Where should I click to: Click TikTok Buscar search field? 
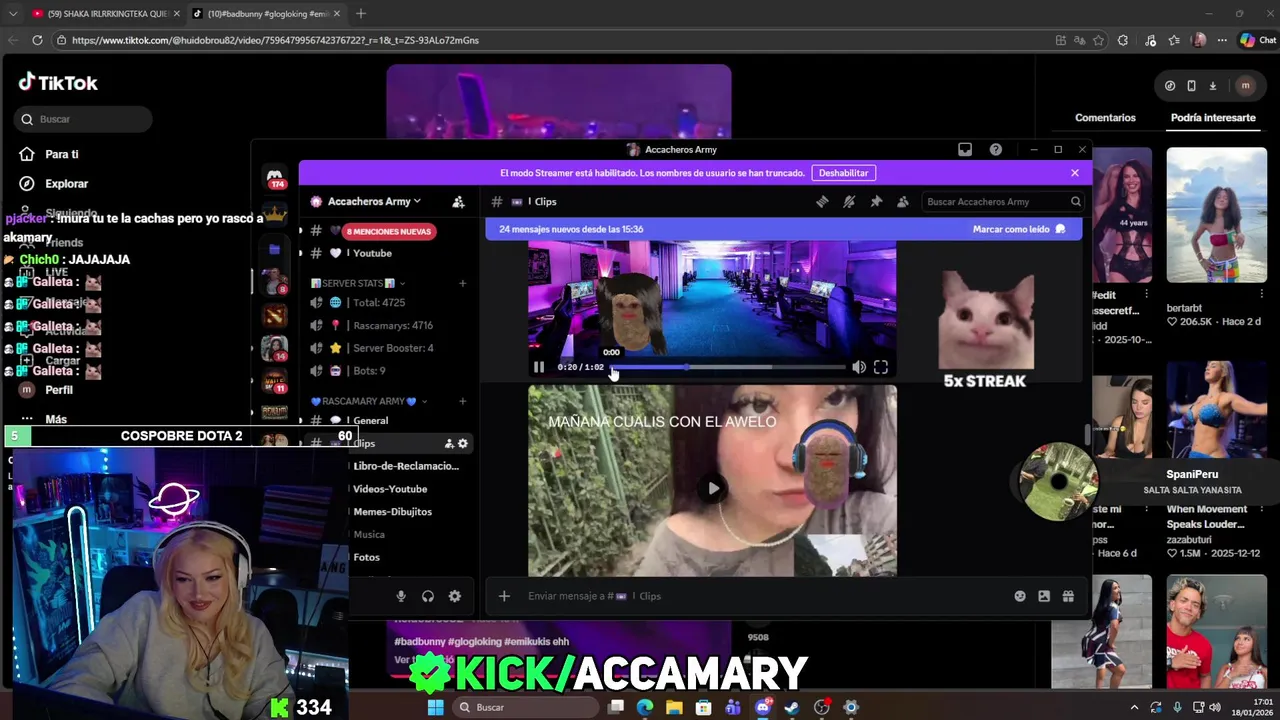(x=83, y=119)
